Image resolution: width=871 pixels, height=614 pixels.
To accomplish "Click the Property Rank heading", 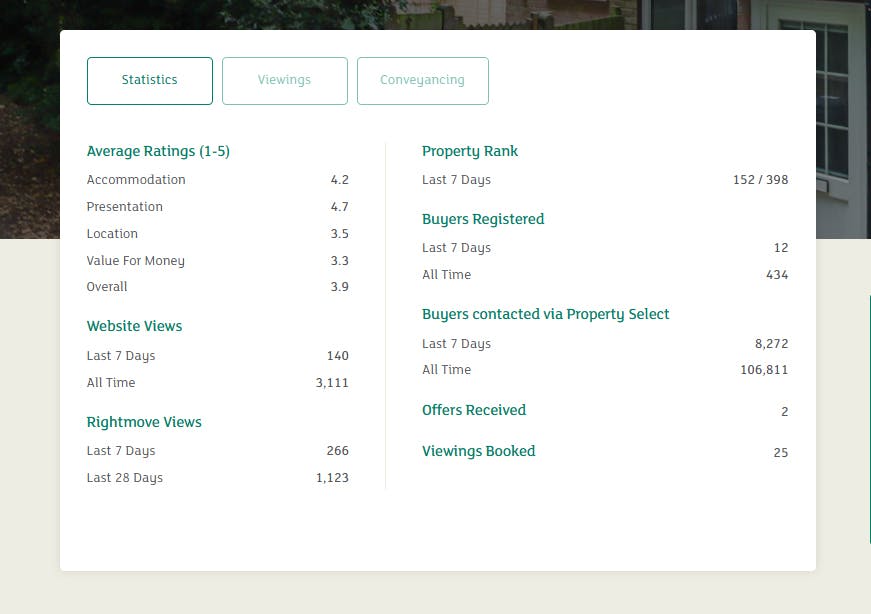I will [x=470, y=152].
